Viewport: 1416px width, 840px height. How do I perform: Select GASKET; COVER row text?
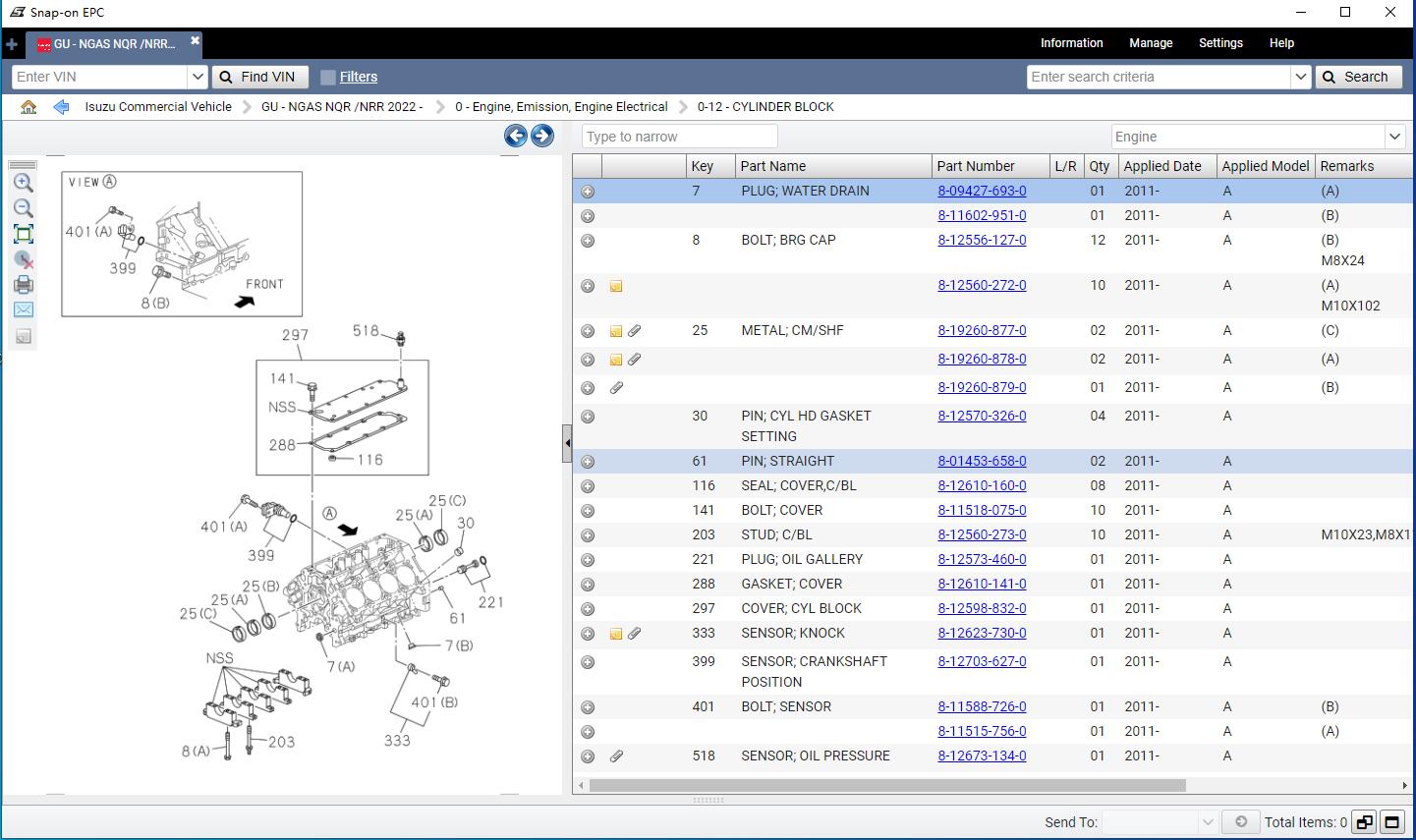click(x=791, y=585)
